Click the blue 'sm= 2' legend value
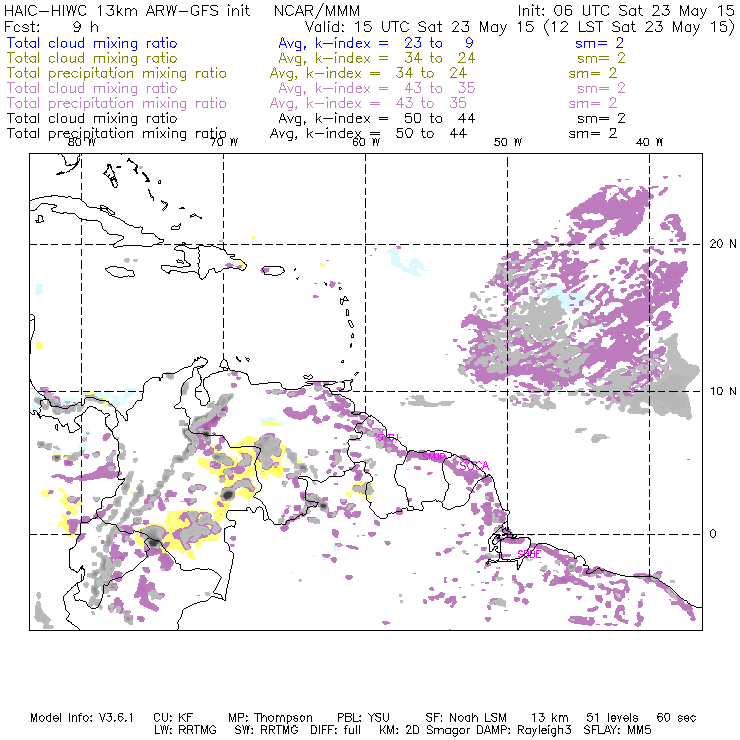The width and height of the screenshot is (740, 740). click(599, 43)
